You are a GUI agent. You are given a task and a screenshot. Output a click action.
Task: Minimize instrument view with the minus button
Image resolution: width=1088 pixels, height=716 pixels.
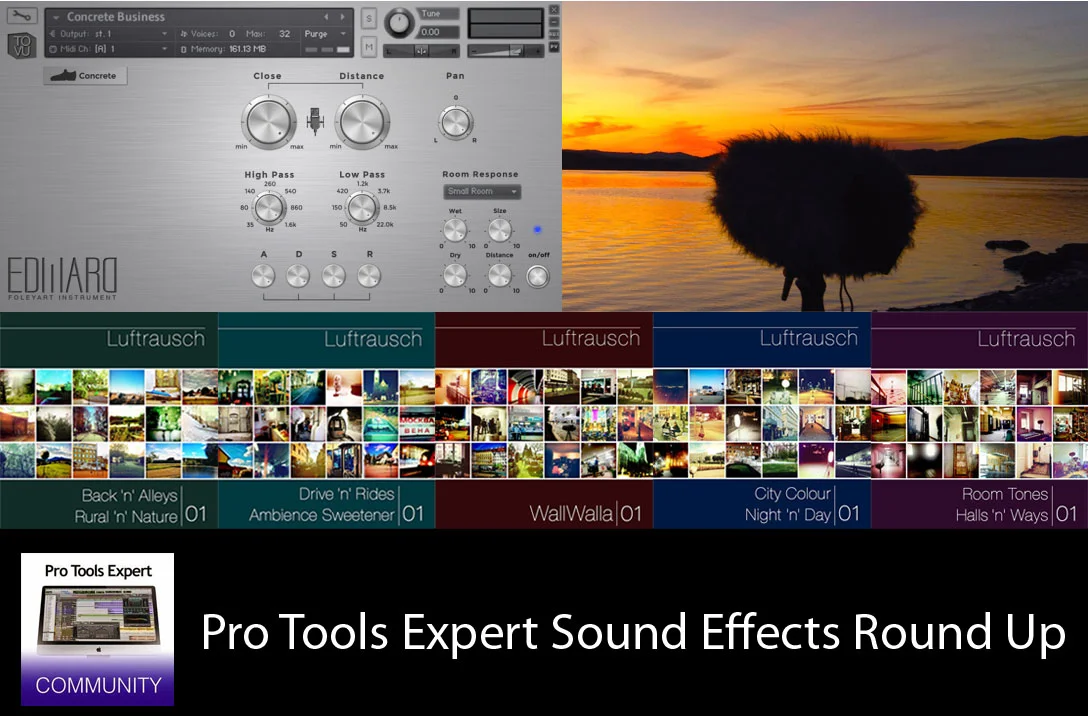(x=554, y=22)
